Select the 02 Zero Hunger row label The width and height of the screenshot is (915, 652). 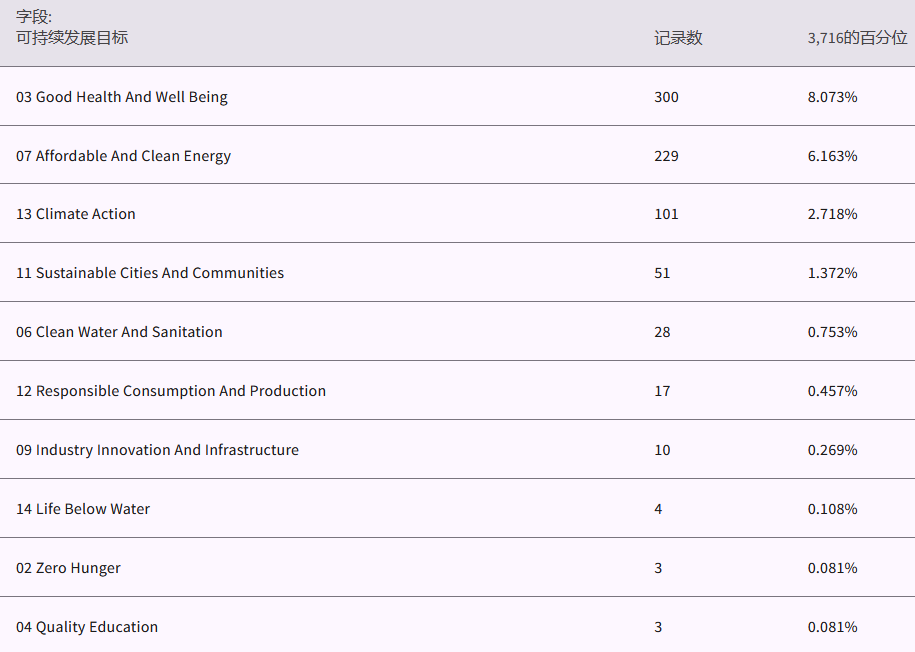(68, 568)
